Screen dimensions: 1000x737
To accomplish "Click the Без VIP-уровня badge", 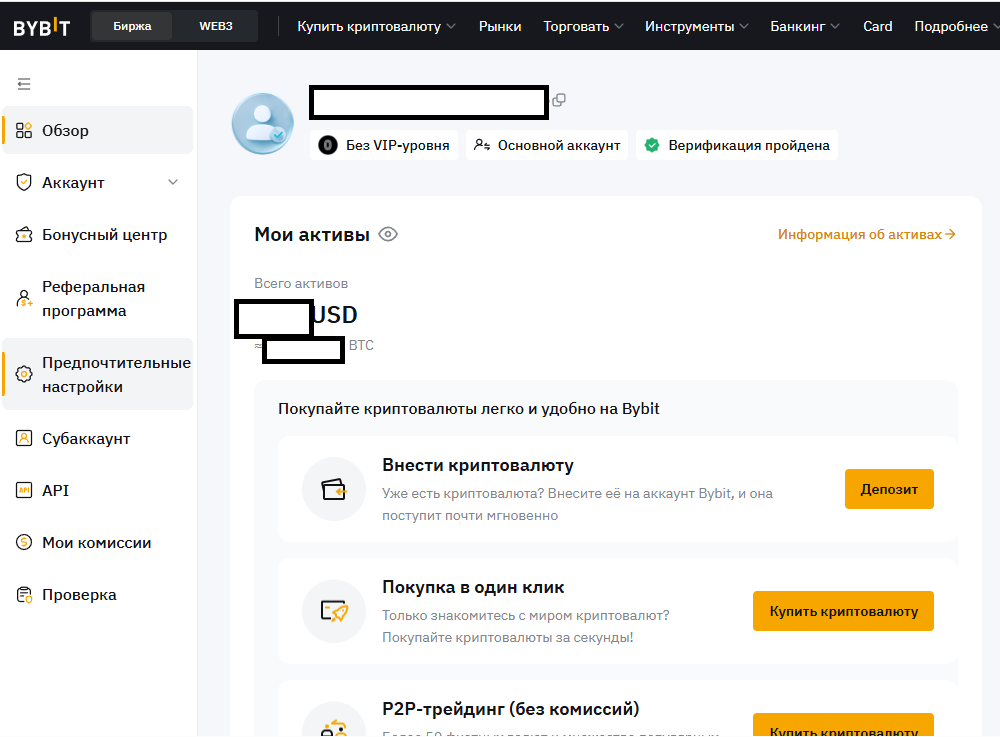I will (x=384, y=145).
